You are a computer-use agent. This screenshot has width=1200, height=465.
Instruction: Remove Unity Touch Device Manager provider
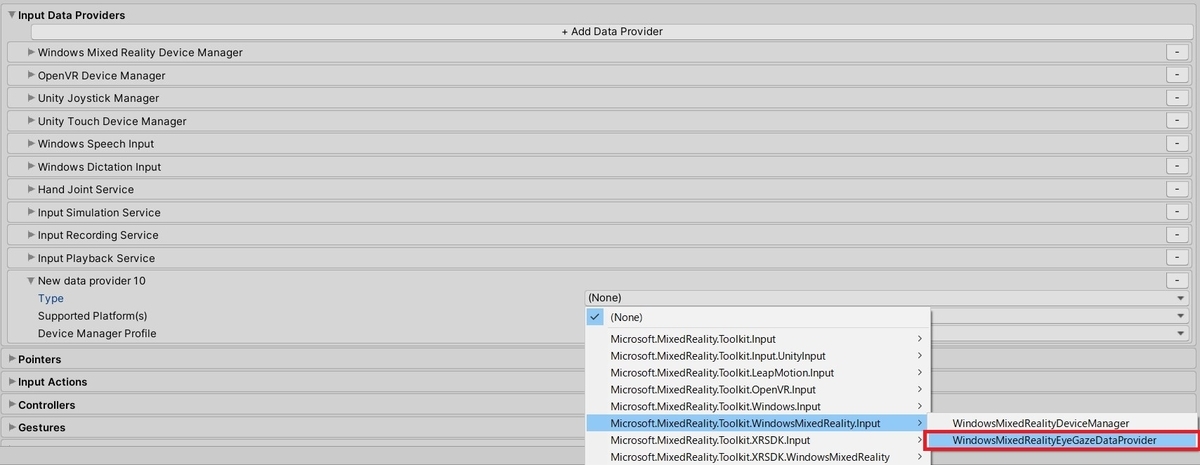point(1178,121)
